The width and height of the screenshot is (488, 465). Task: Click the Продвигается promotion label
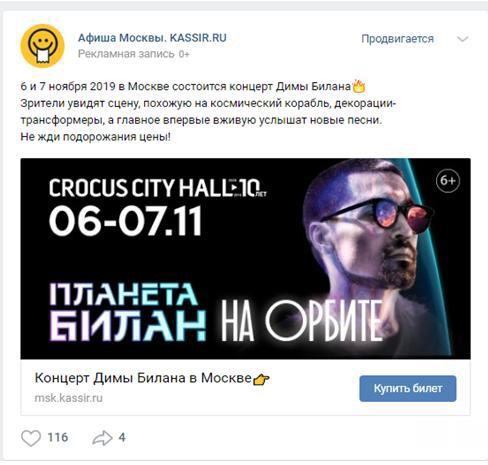[x=397, y=39]
